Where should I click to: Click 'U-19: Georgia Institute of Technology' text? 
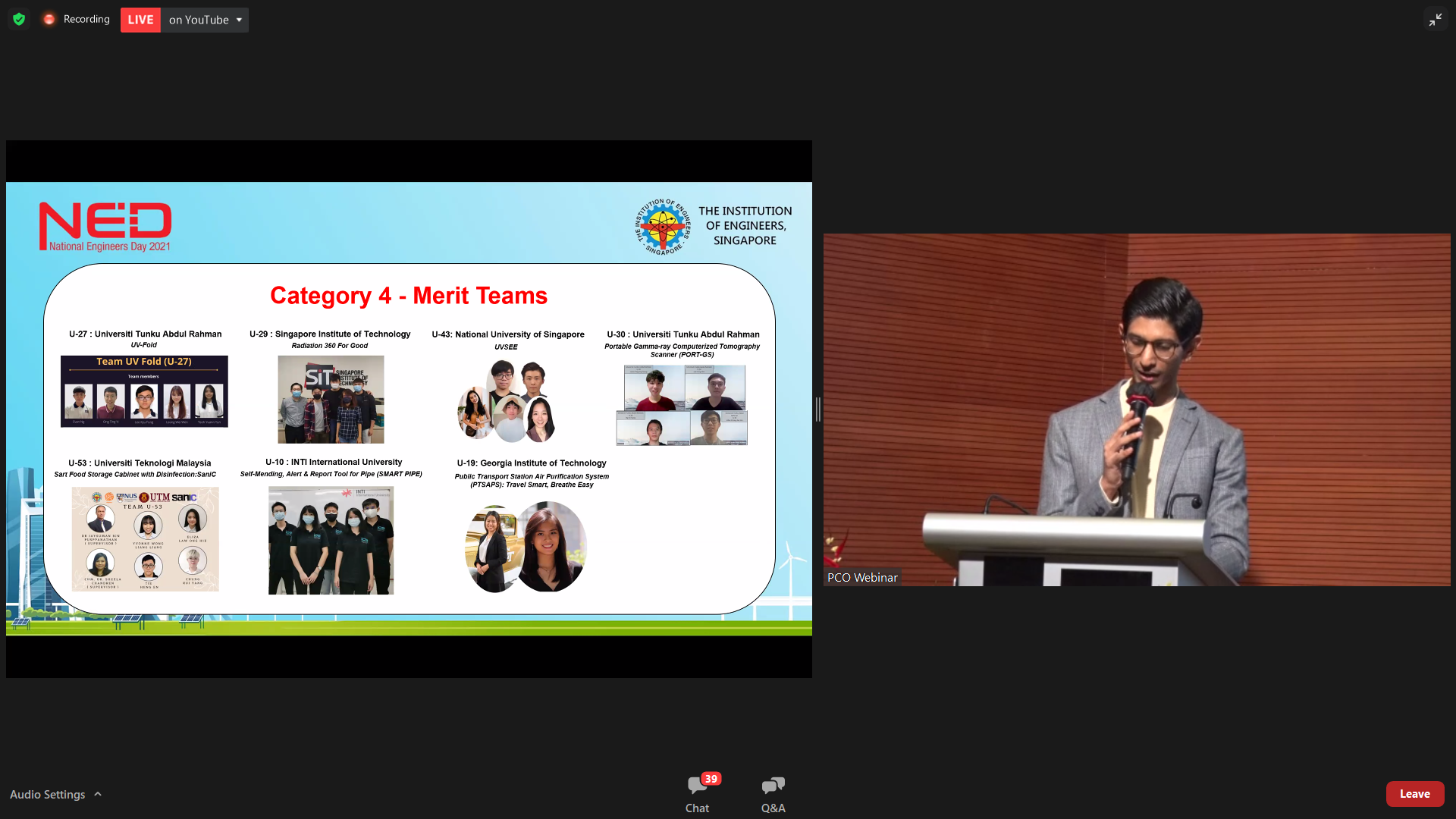(532, 463)
